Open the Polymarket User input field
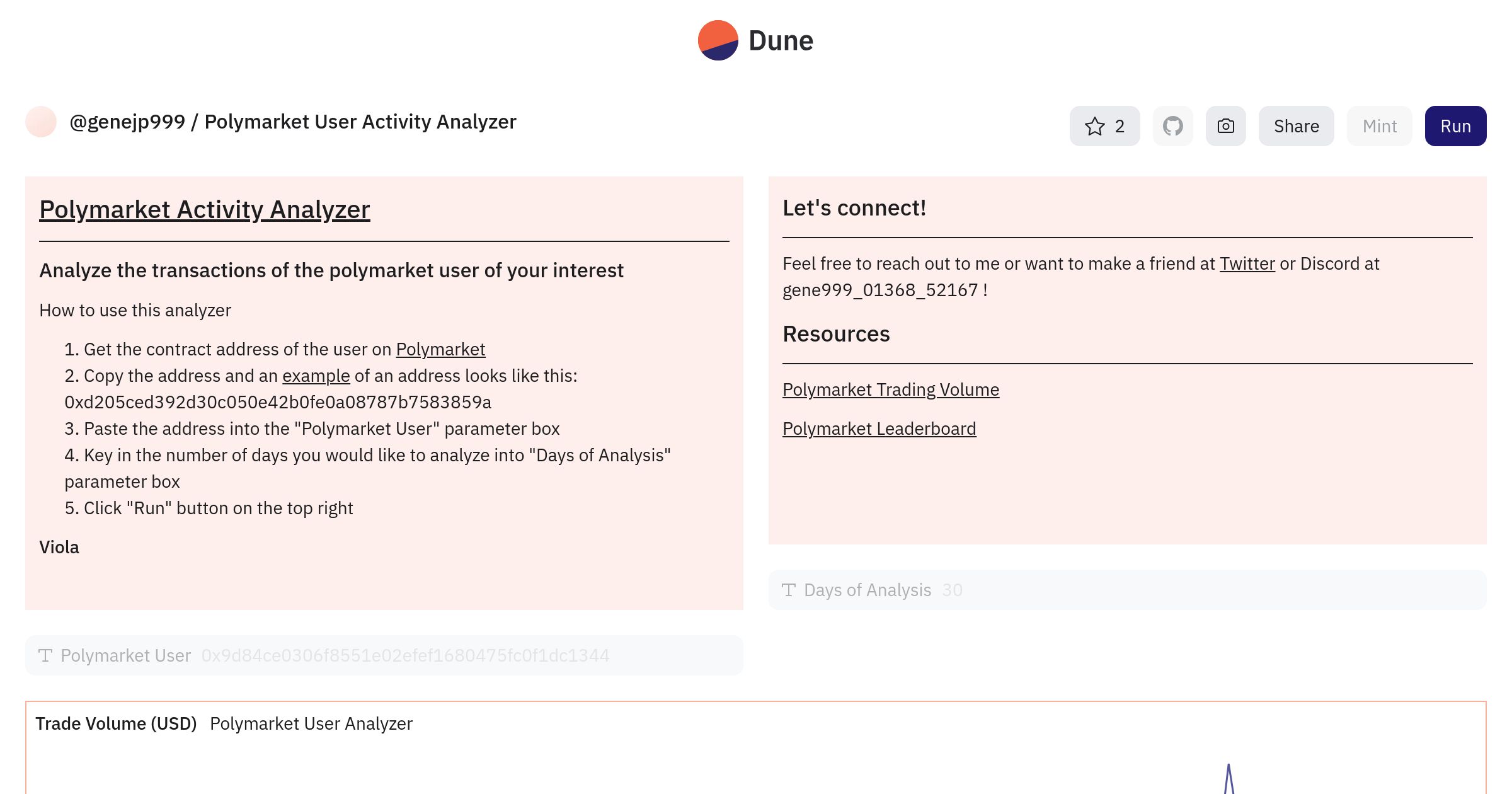This screenshot has width=1512, height=794. click(405, 655)
